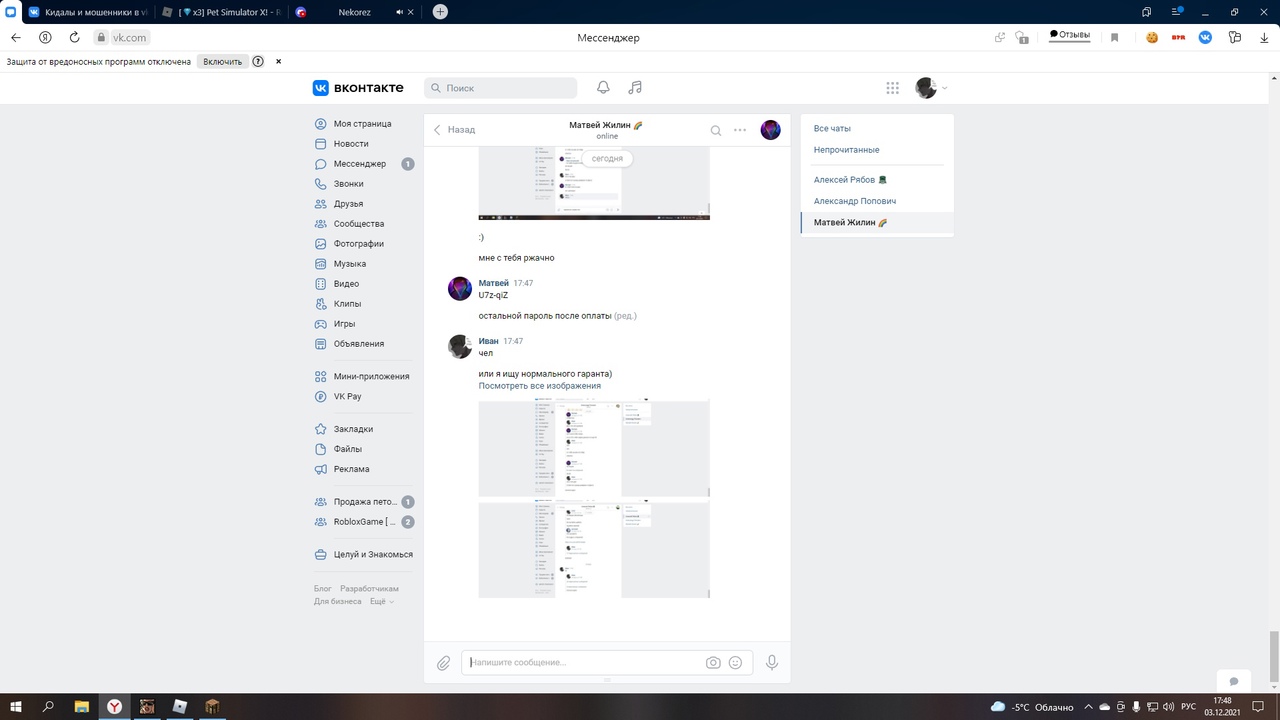Viewport: 1280px width, 720px height.
Task: Record a voice message with microphone icon
Action: pos(772,663)
